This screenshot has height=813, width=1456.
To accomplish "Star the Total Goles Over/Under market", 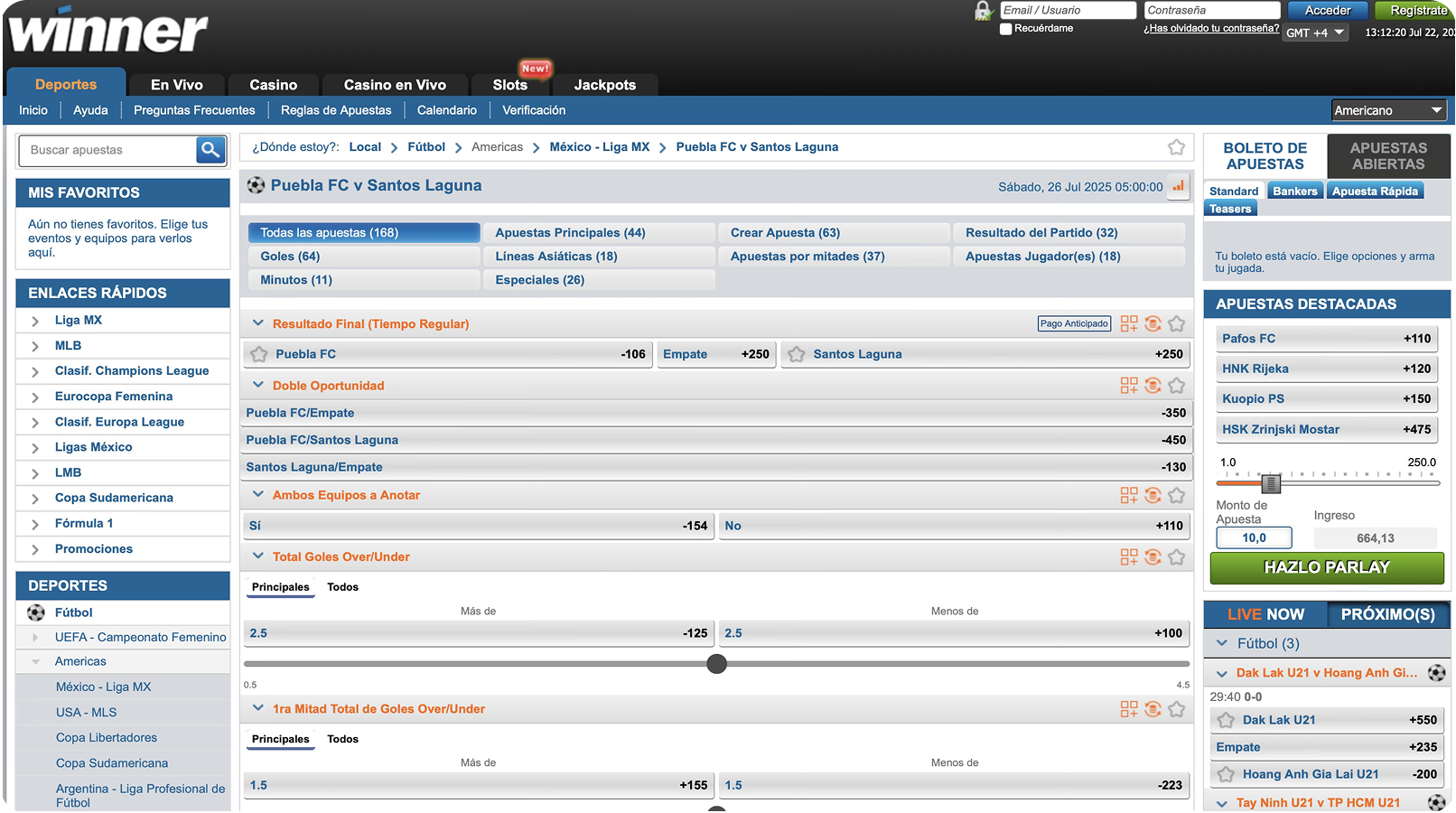I will tap(1176, 557).
